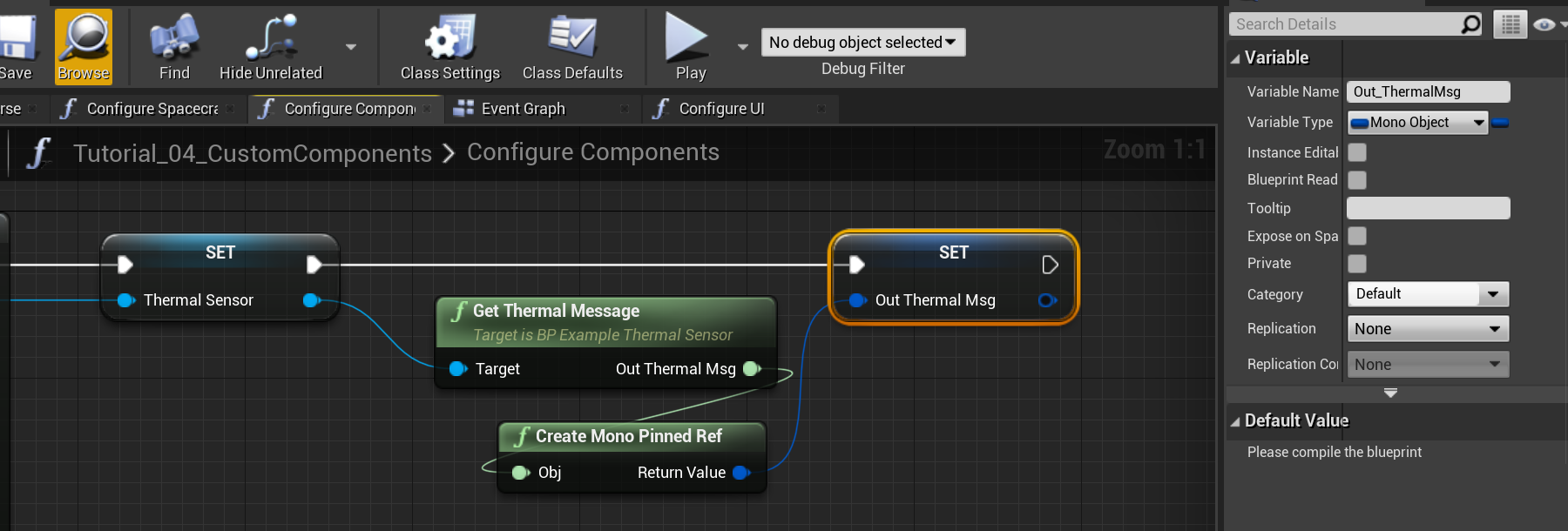1568x531 pixels.
Task: Open Class Settings gear icon
Action: [450, 38]
